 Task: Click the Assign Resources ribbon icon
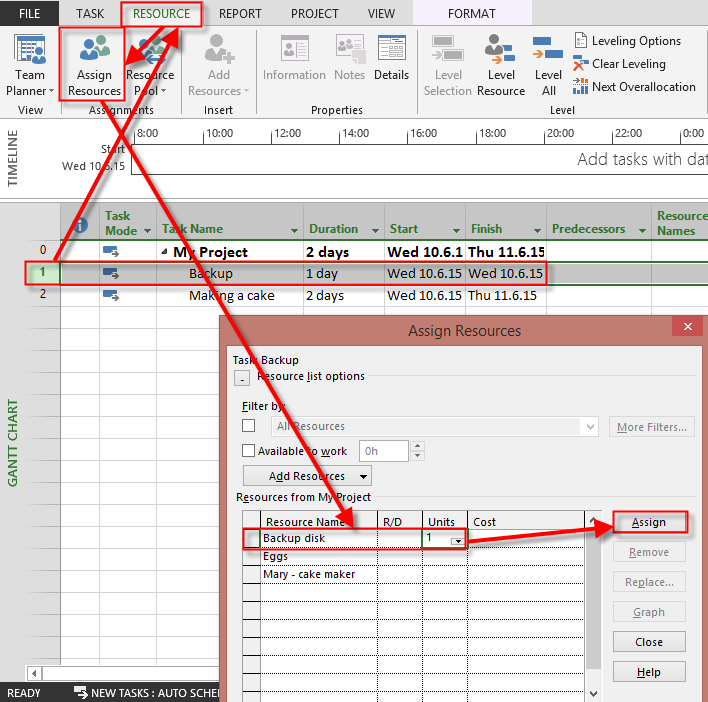coord(94,65)
